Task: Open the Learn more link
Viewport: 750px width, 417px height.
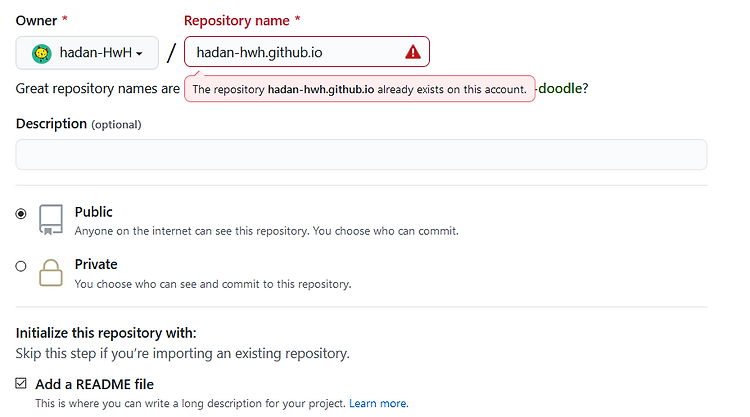Action: click(378, 403)
